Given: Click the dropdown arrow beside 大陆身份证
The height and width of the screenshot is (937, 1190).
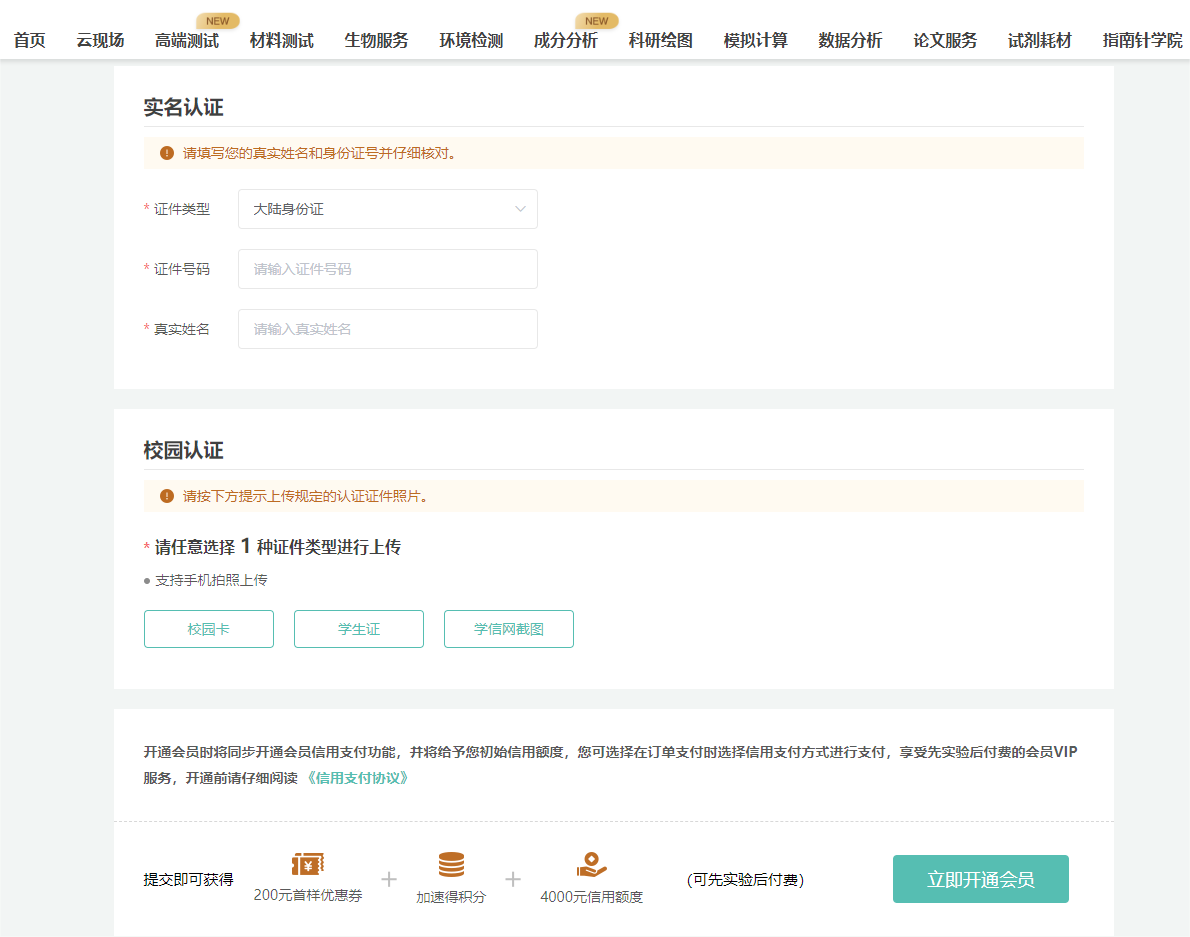Looking at the screenshot, I should pyautogui.click(x=520, y=208).
